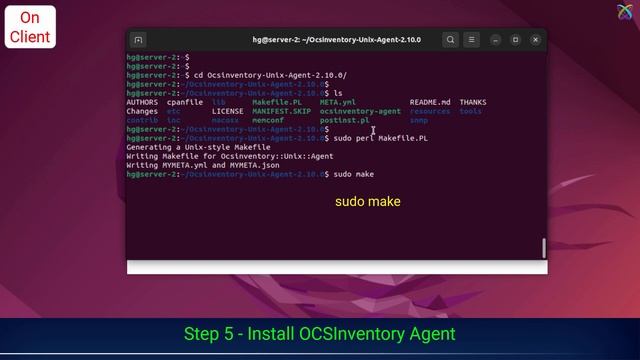The image size is (640, 360).
Task: Click 'AUTHORS' in the ls output
Action: tap(142, 102)
